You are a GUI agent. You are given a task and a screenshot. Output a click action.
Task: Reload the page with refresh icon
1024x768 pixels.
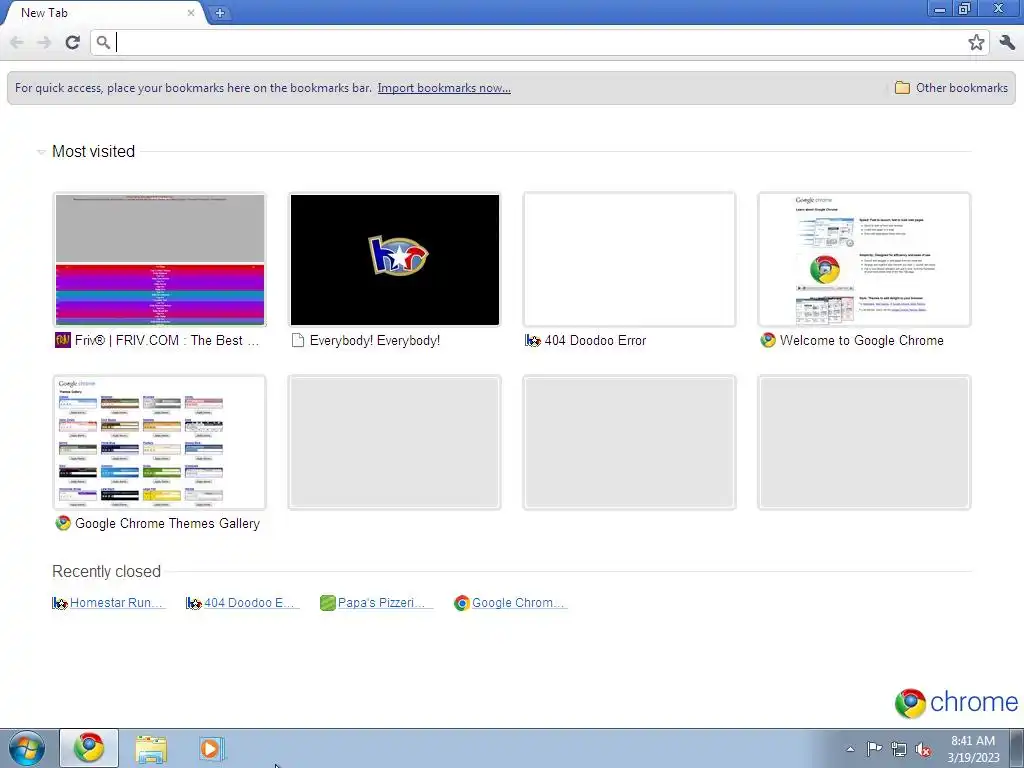click(72, 42)
